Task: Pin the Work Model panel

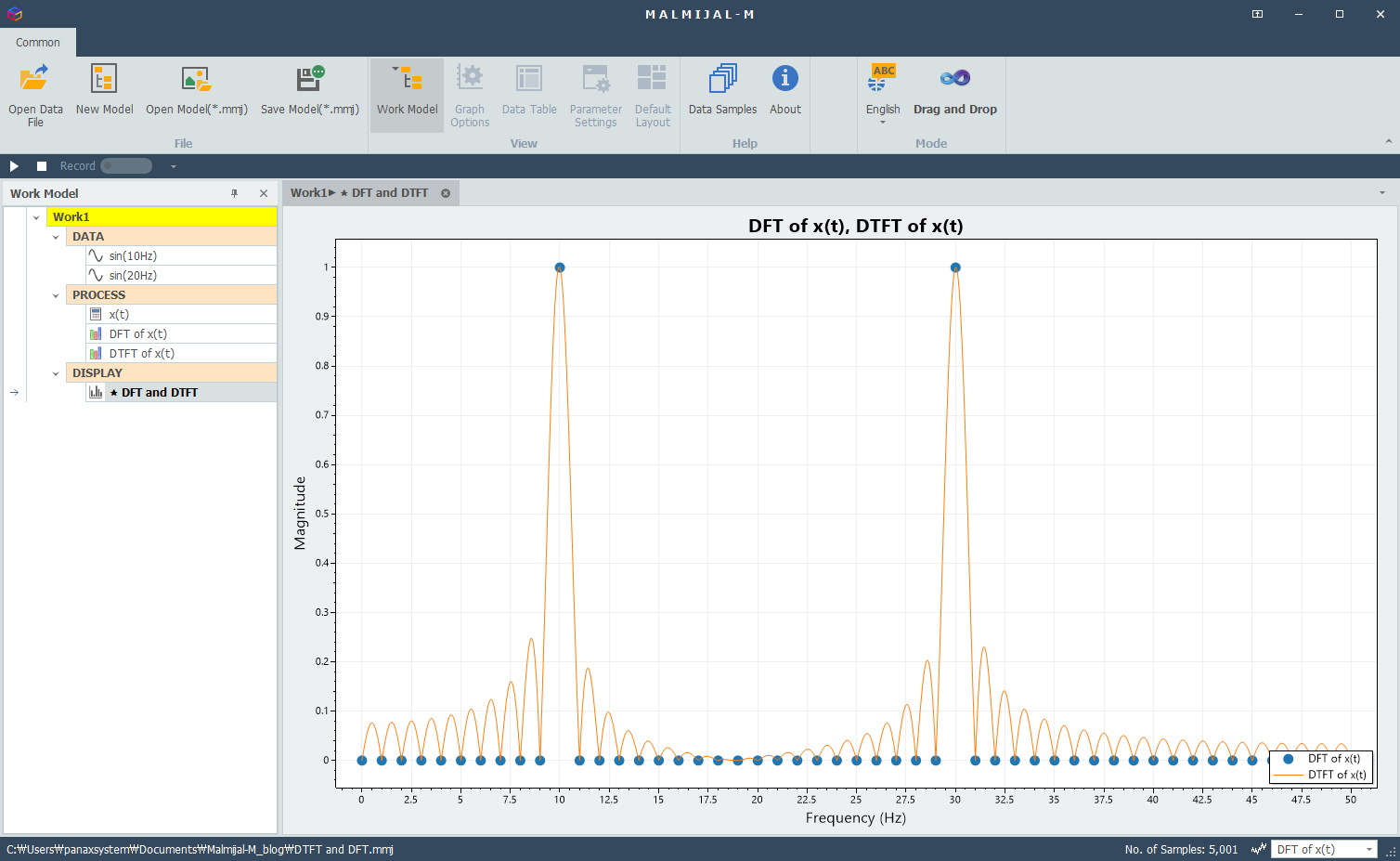Action: 235,193
